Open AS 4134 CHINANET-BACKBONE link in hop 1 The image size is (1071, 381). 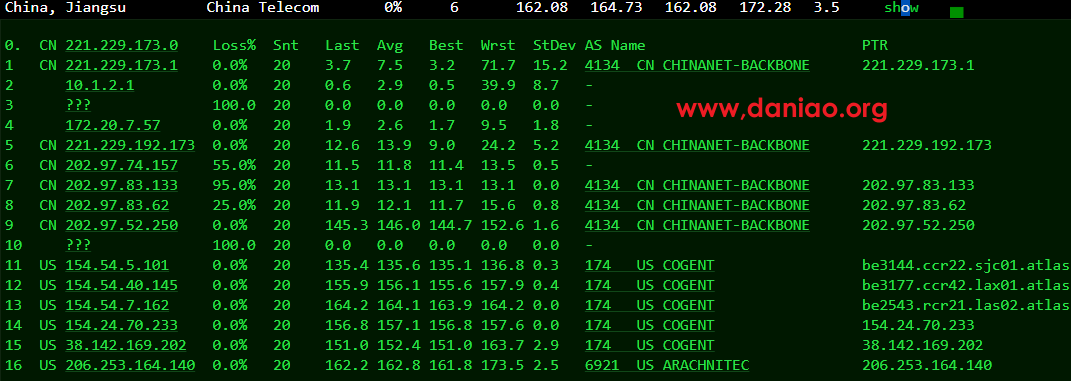tap(697, 66)
